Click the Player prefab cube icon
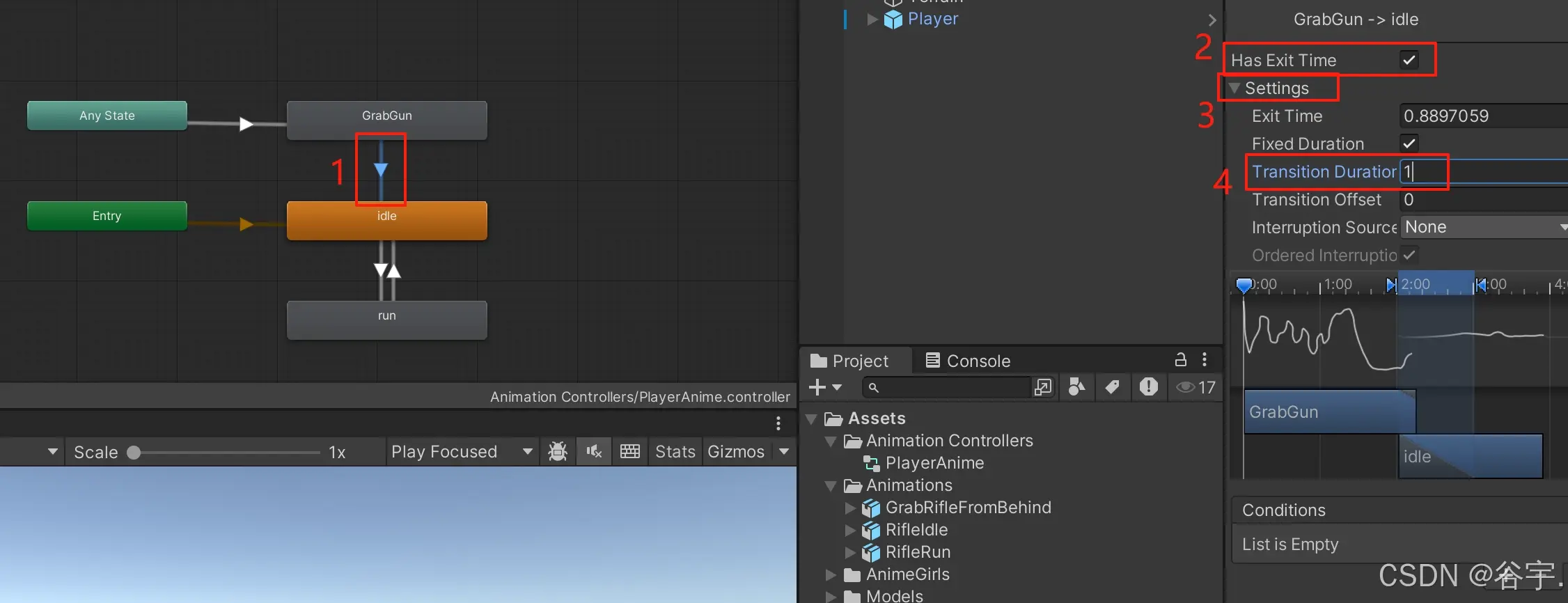 (x=893, y=19)
